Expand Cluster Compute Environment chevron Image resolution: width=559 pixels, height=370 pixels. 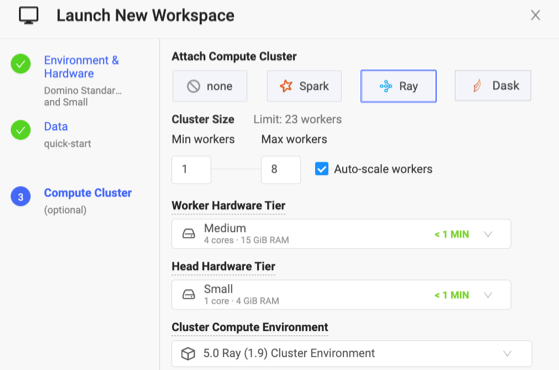click(x=507, y=354)
